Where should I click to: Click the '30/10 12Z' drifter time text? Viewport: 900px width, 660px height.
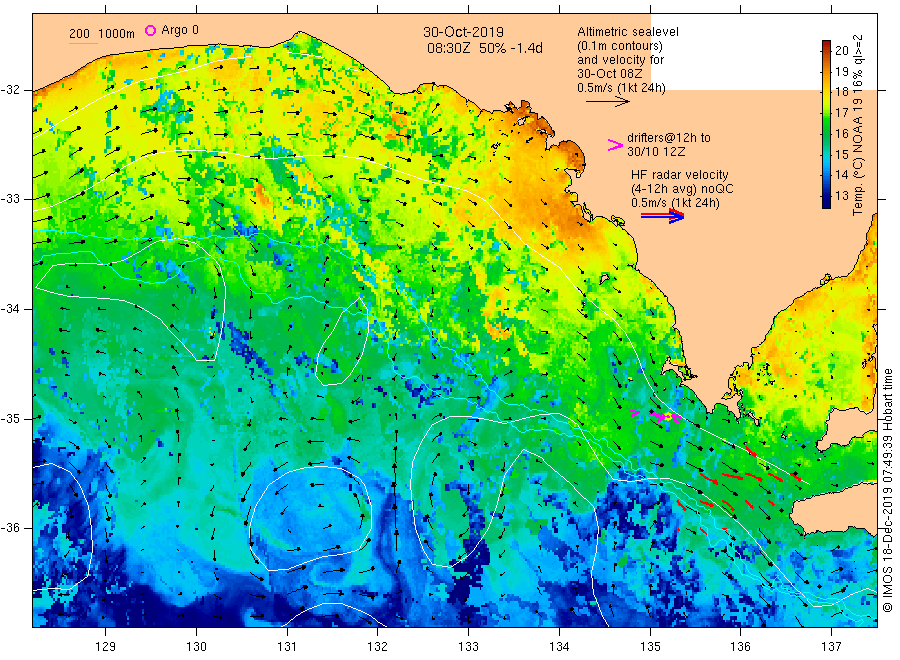click(x=656, y=152)
